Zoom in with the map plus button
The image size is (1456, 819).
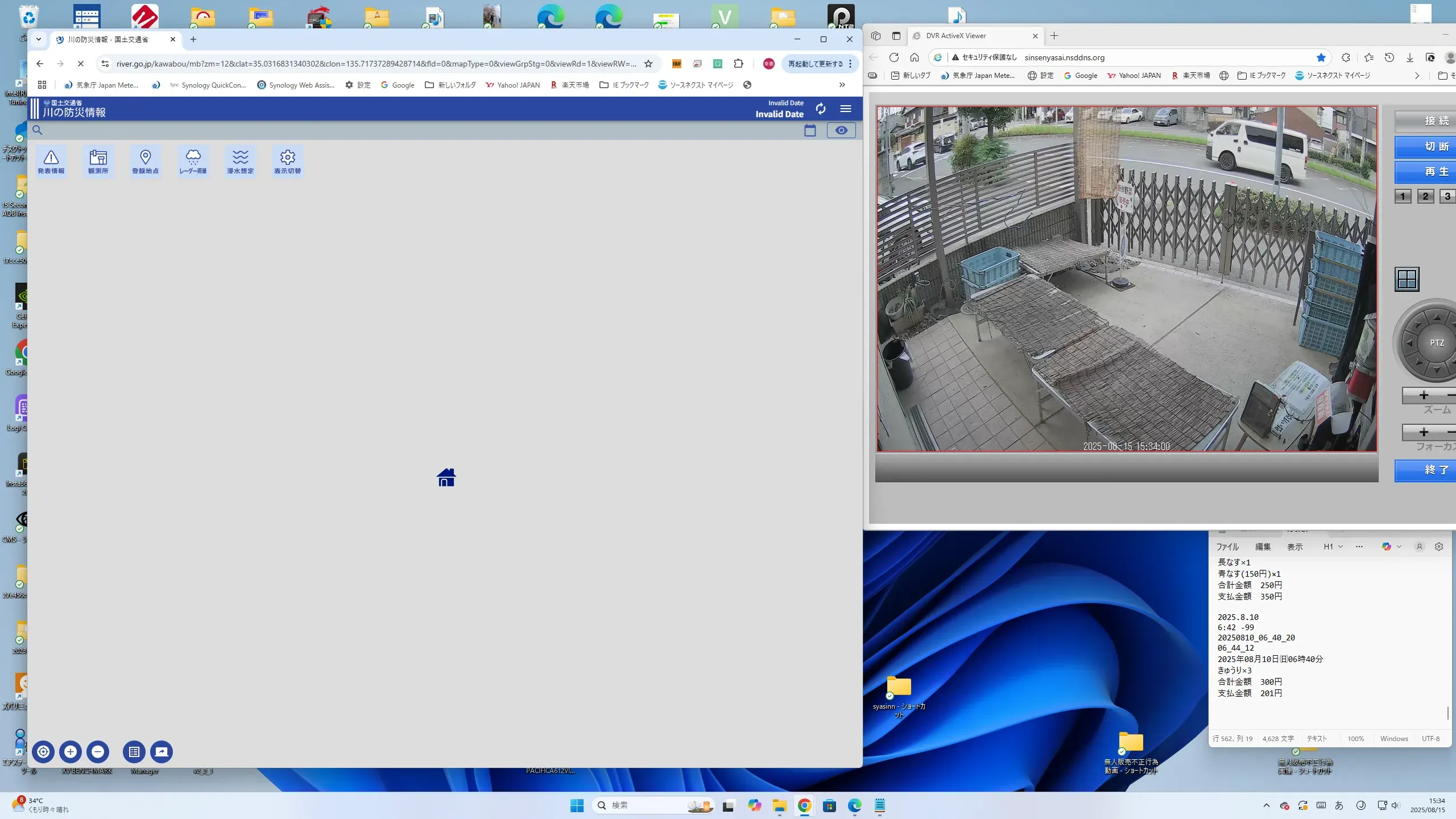point(71,752)
